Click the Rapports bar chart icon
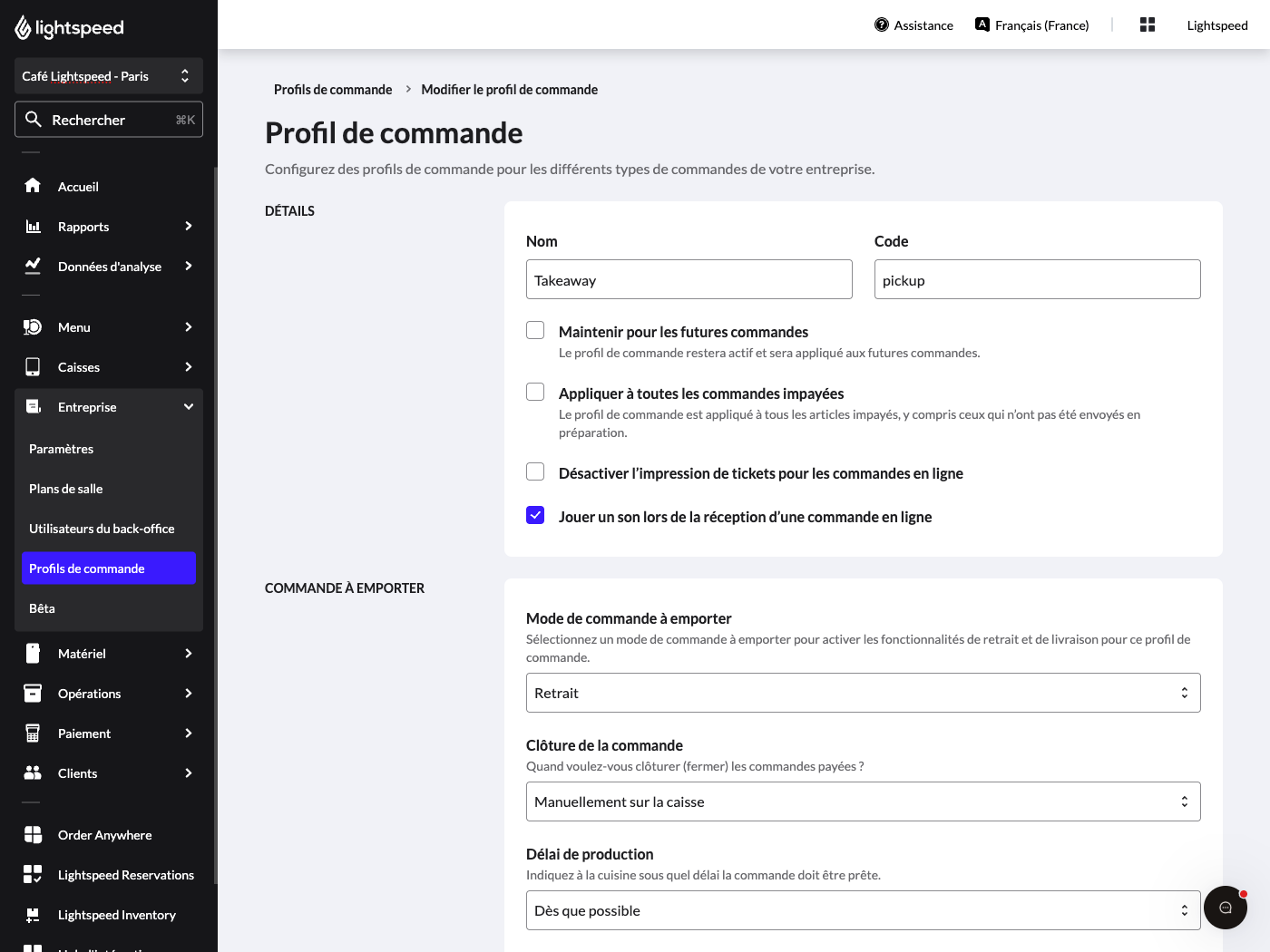The height and width of the screenshot is (952, 1270). point(33,226)
